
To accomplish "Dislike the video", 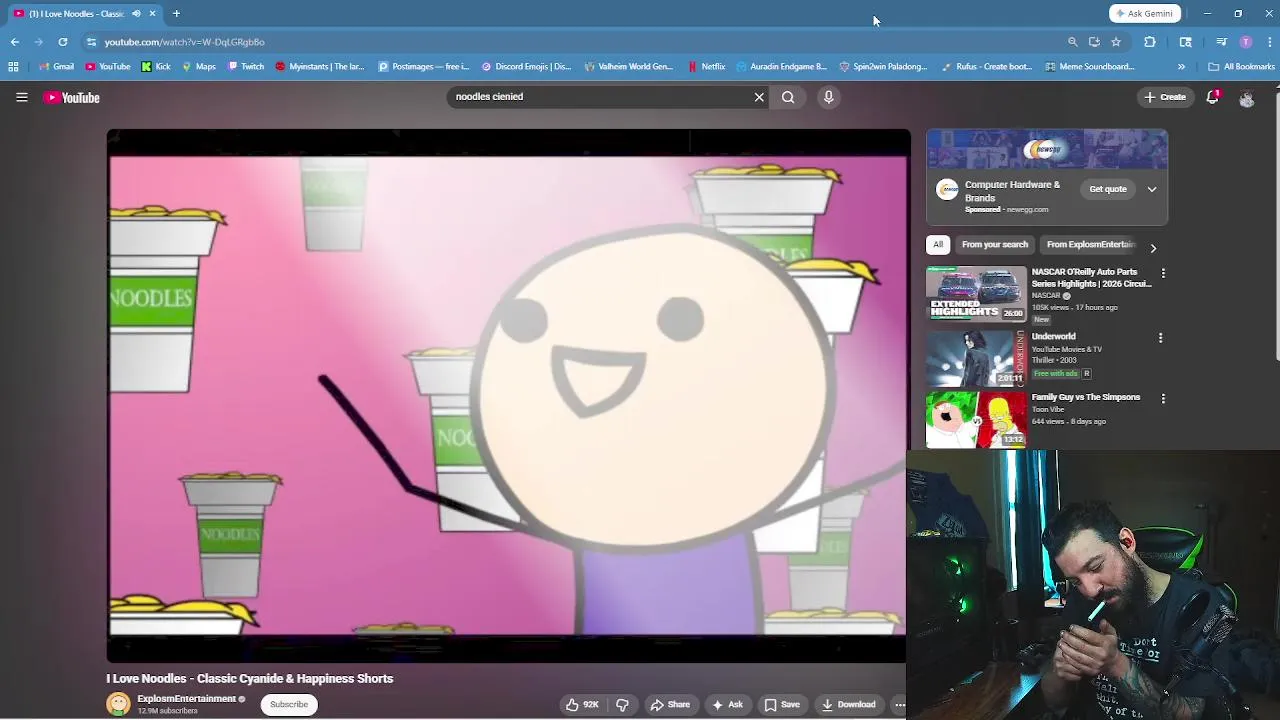I will (622, 705).
